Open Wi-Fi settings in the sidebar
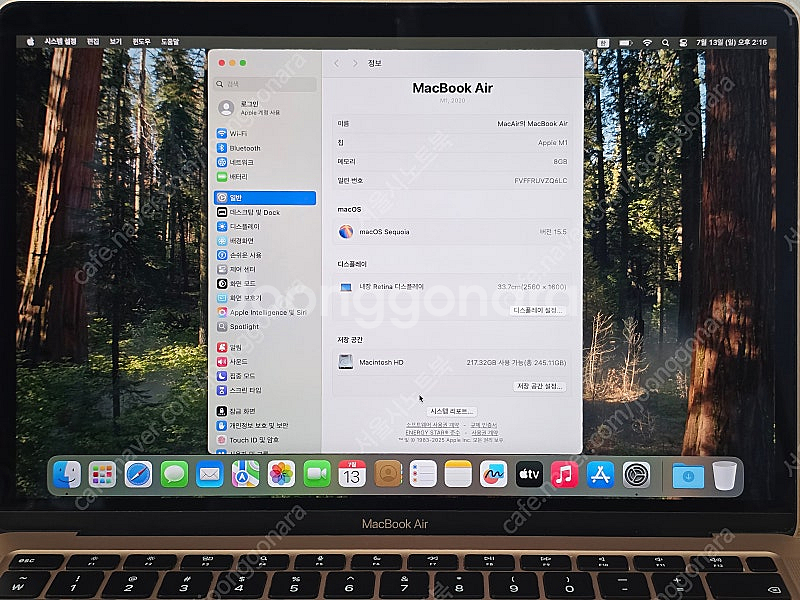Image resolution: width=800 pixels, height=600 pixels. (265, 133)
